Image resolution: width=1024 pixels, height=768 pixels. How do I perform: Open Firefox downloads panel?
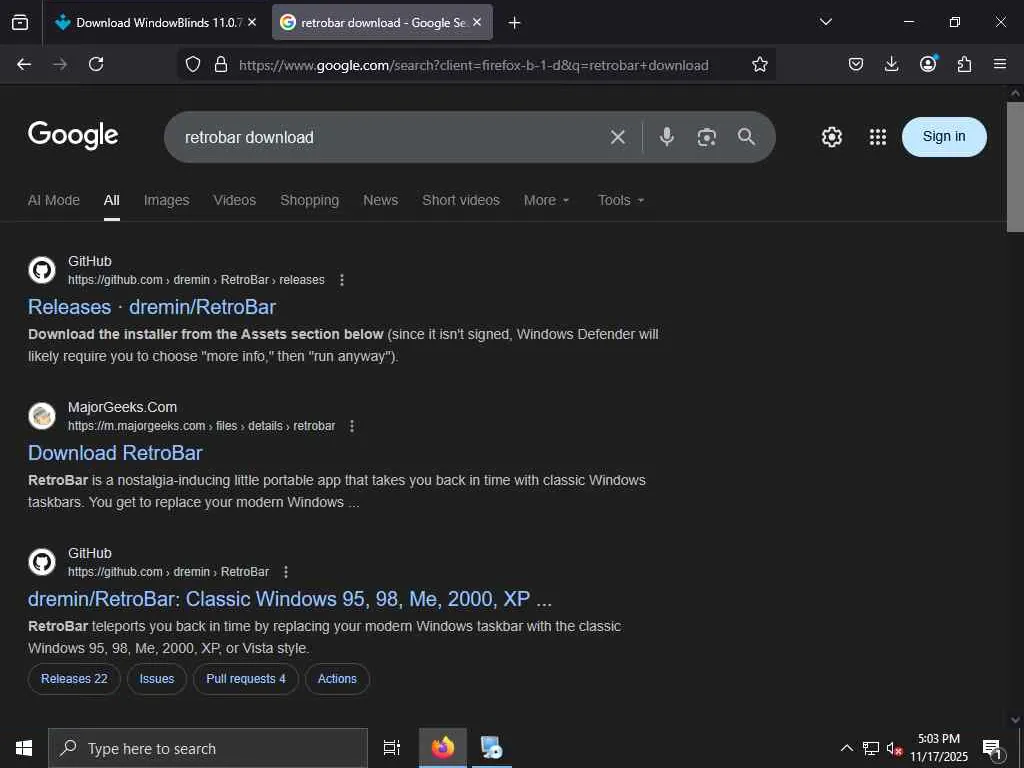point(891,64)
